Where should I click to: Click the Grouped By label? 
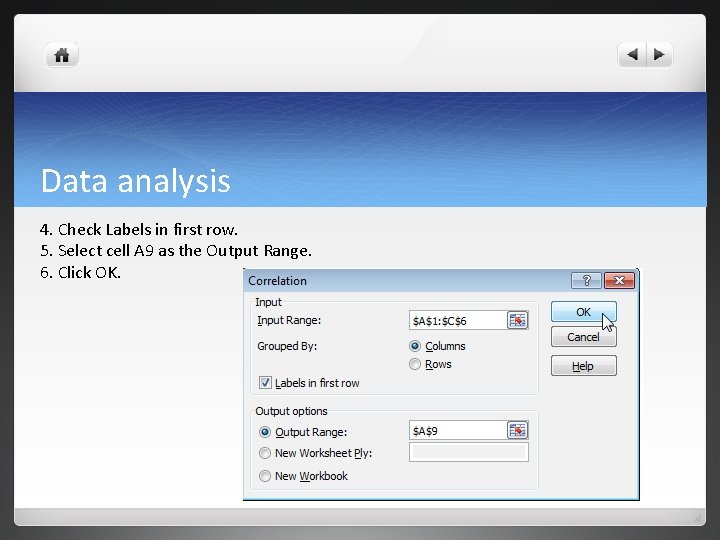click(287, 346)
